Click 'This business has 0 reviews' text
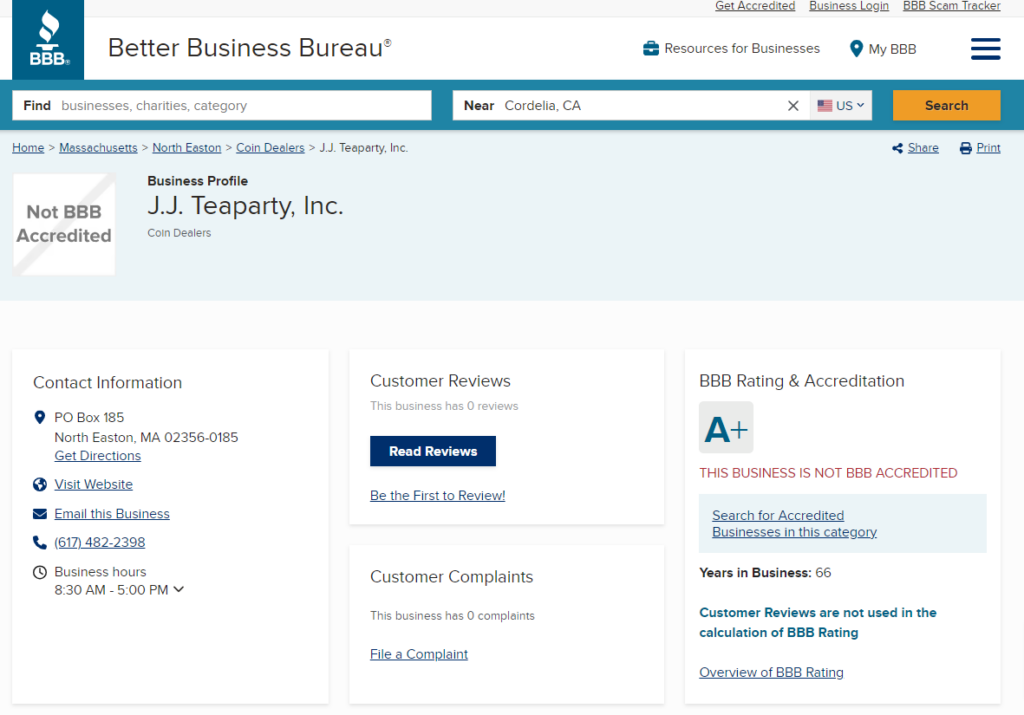The height and width of the screenshot is (715, 1024). tap(444, 406)
